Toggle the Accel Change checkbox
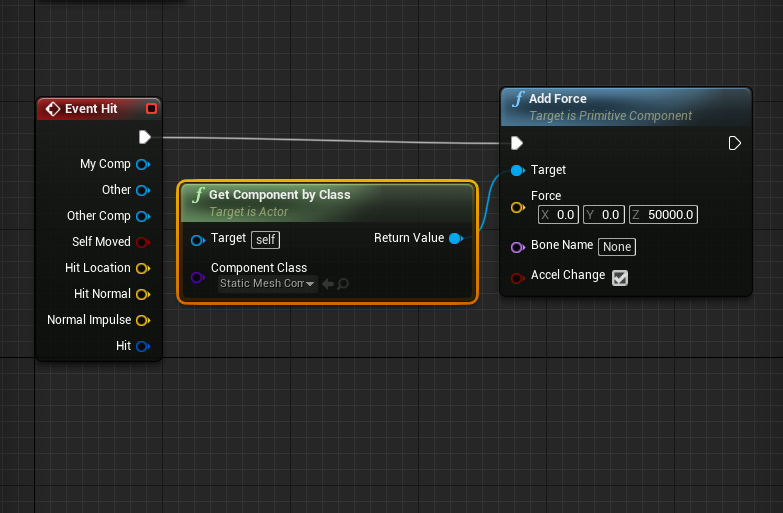Screen dimensions: 783x513 click(620, 278)
